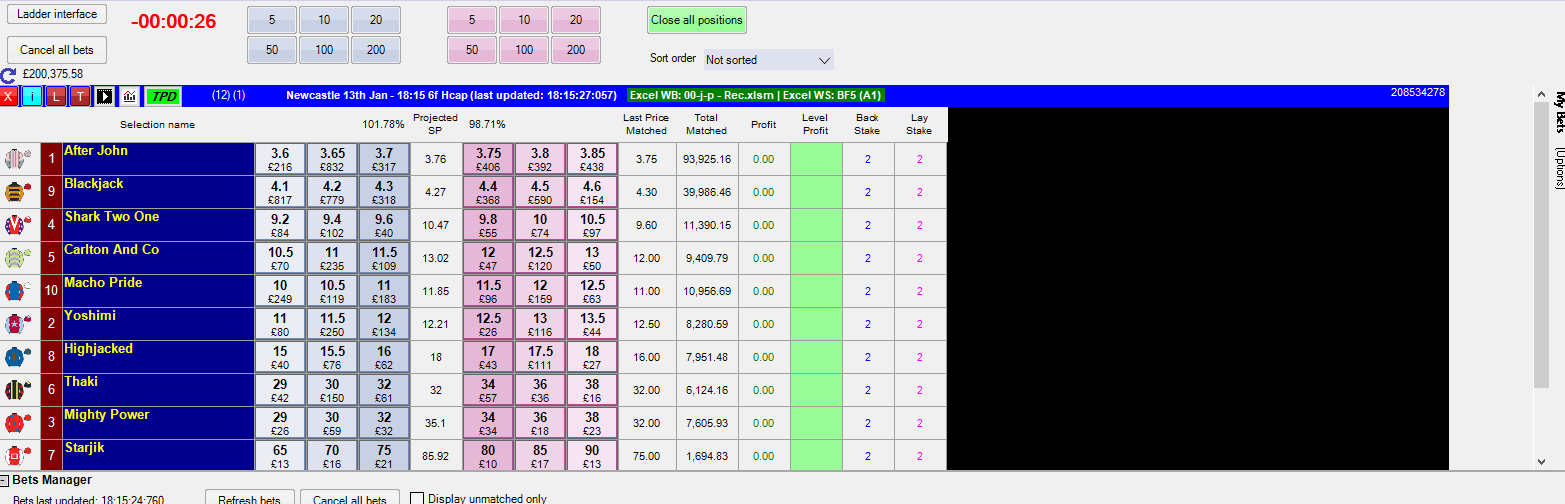Screen dimensions: 1565x504
Task: Select pink lay stake 20
Action: click(x=576, y=20)
